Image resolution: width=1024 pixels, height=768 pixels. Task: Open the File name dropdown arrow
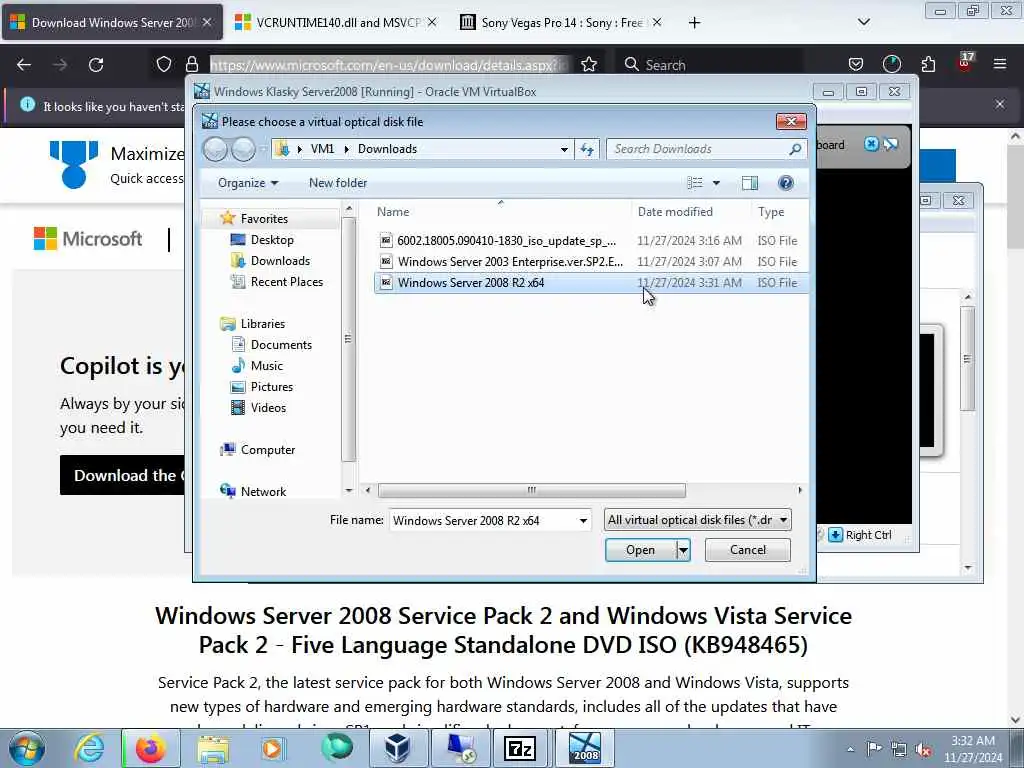583,520
